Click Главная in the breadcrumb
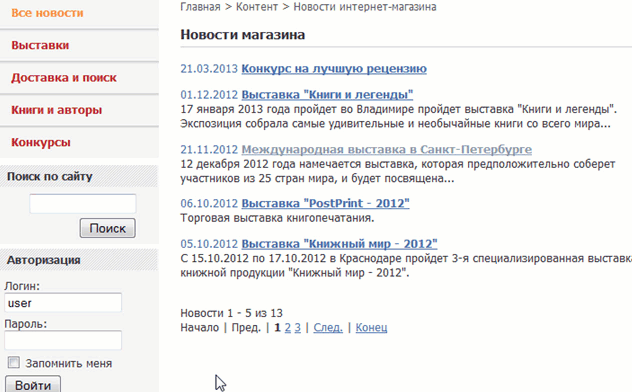 [200, 7]
